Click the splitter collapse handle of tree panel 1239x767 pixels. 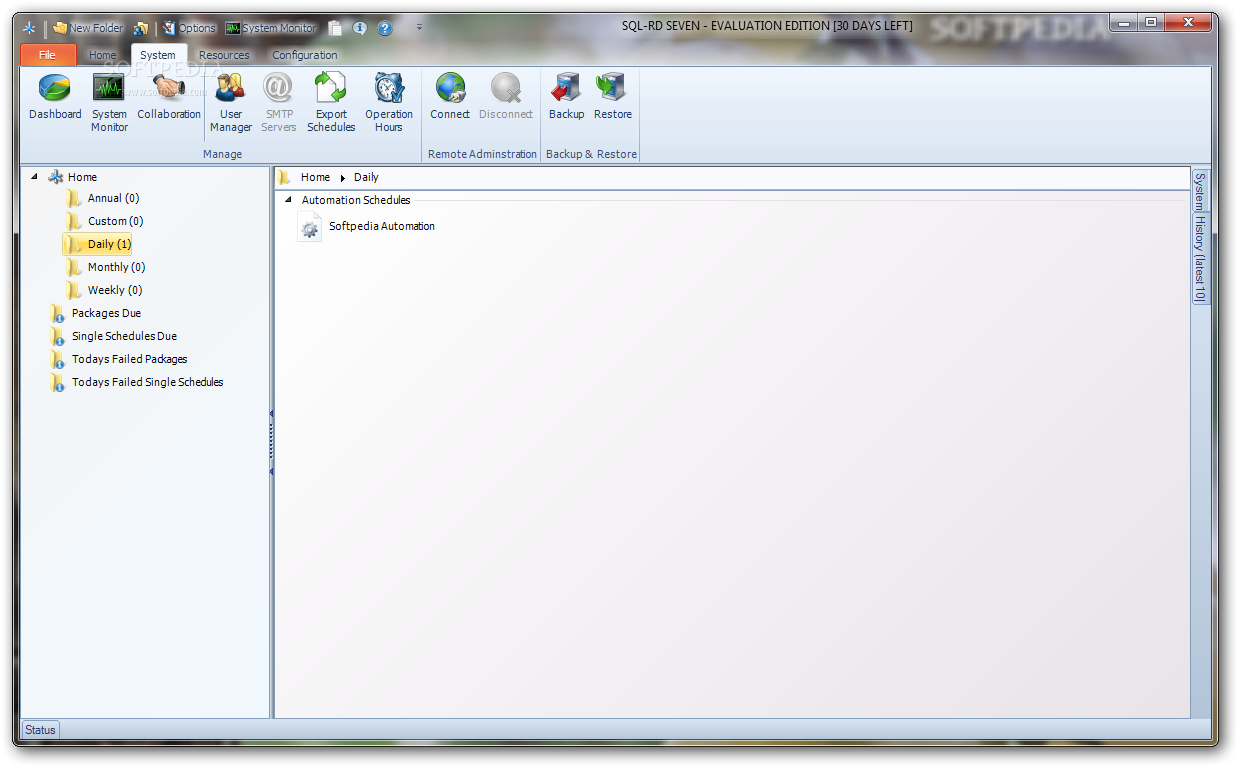271,442
